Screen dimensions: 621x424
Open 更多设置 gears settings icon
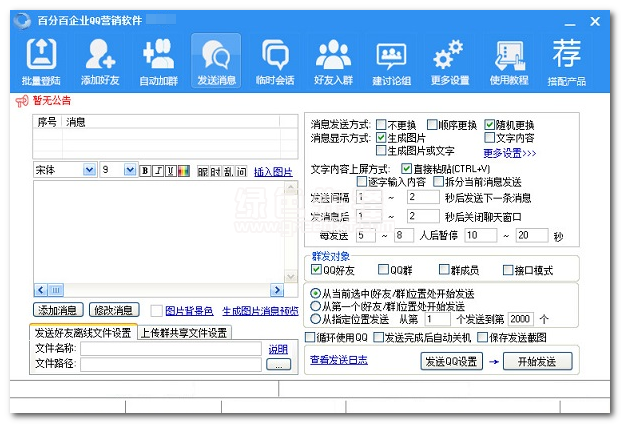(x=450, y=61)
